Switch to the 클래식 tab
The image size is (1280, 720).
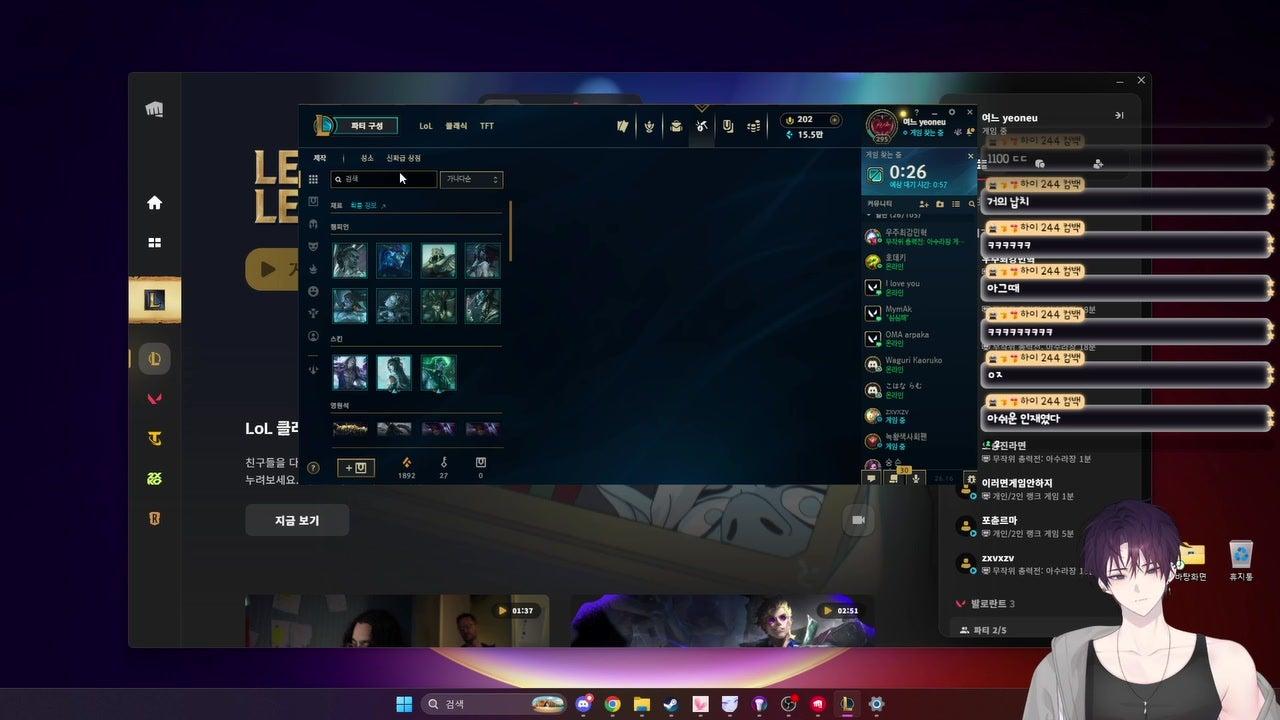click(456, 126)
